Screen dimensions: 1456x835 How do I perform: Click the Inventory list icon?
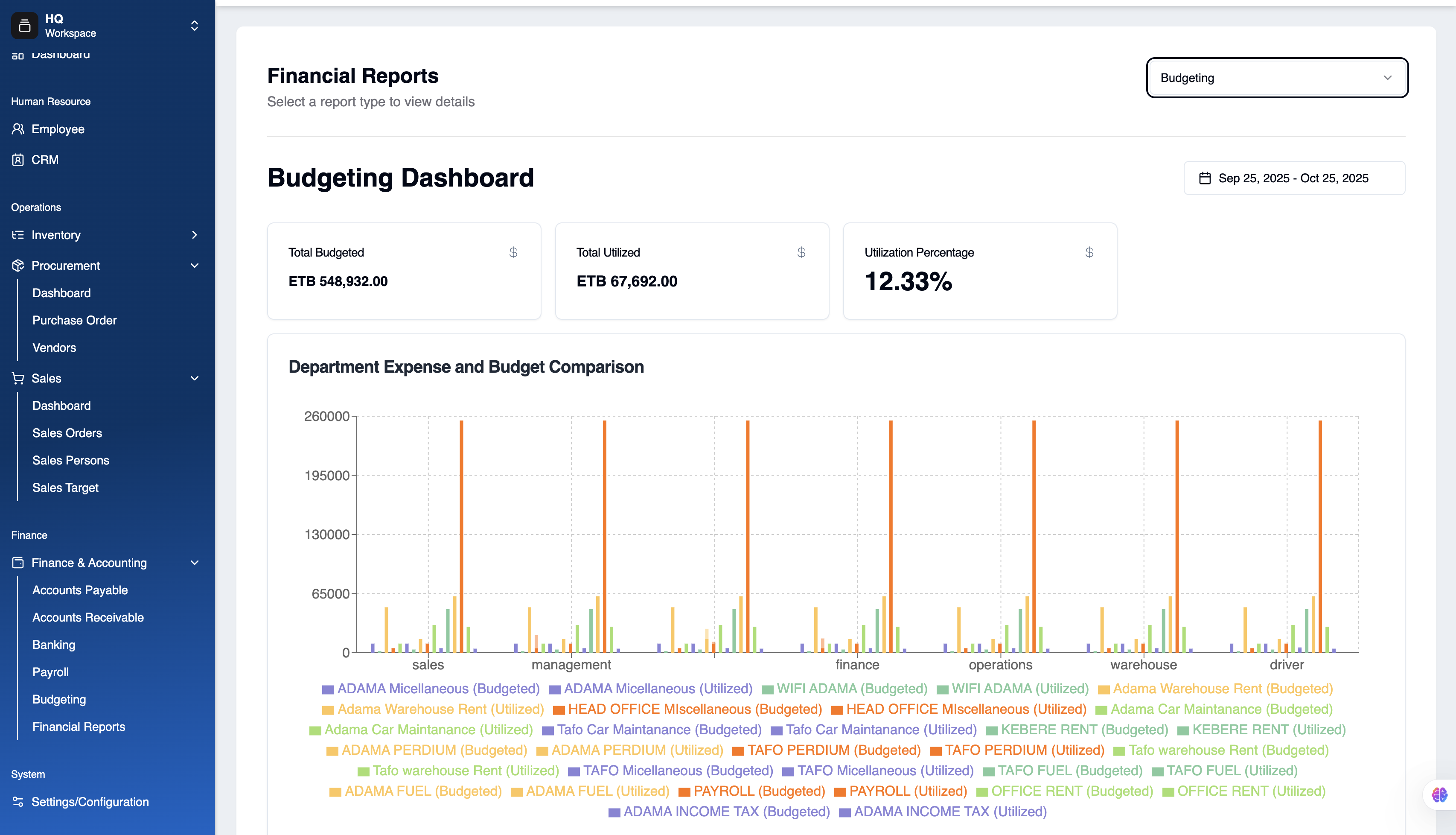click(18, 235)
